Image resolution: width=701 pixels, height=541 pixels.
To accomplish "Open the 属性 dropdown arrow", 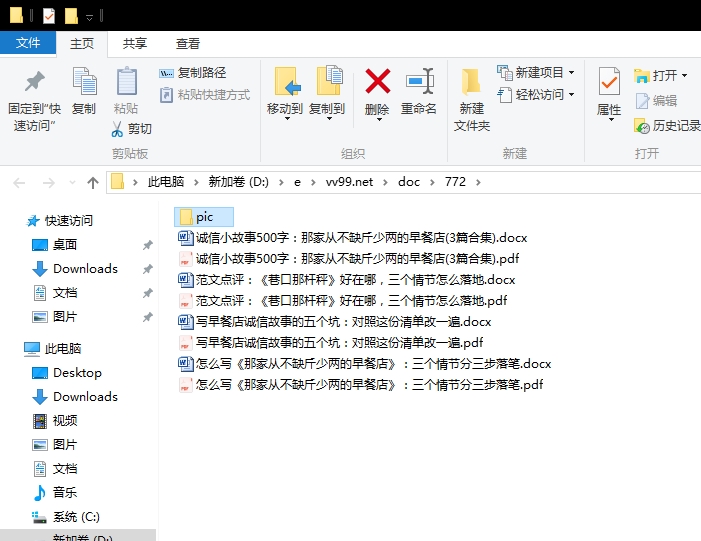I will tap(611, 119).
